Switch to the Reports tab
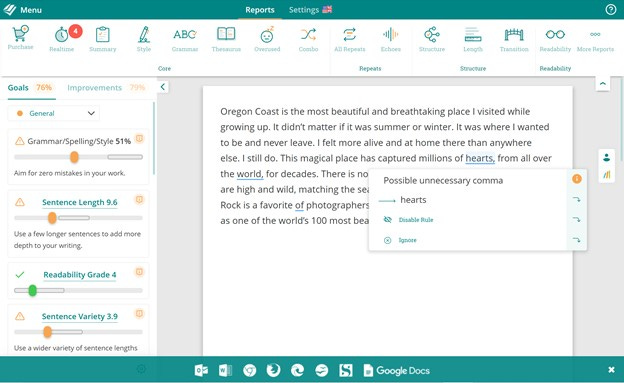 (259, 10)
